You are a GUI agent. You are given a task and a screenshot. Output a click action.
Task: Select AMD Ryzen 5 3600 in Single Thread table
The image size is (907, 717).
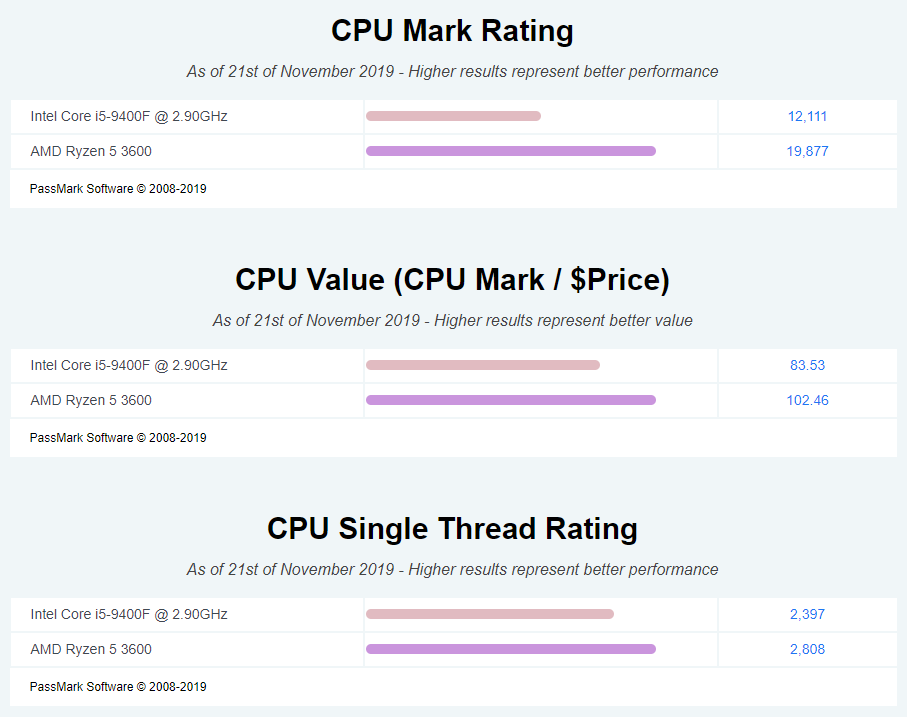click(x=91, y=649)
